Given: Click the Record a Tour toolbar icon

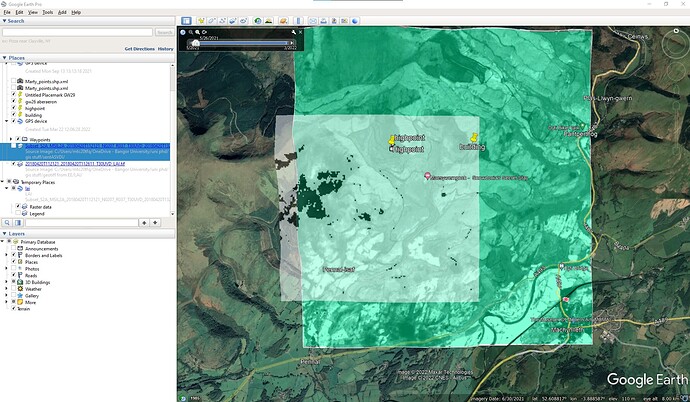Looking at the screenshot, I should coord(243,21).
